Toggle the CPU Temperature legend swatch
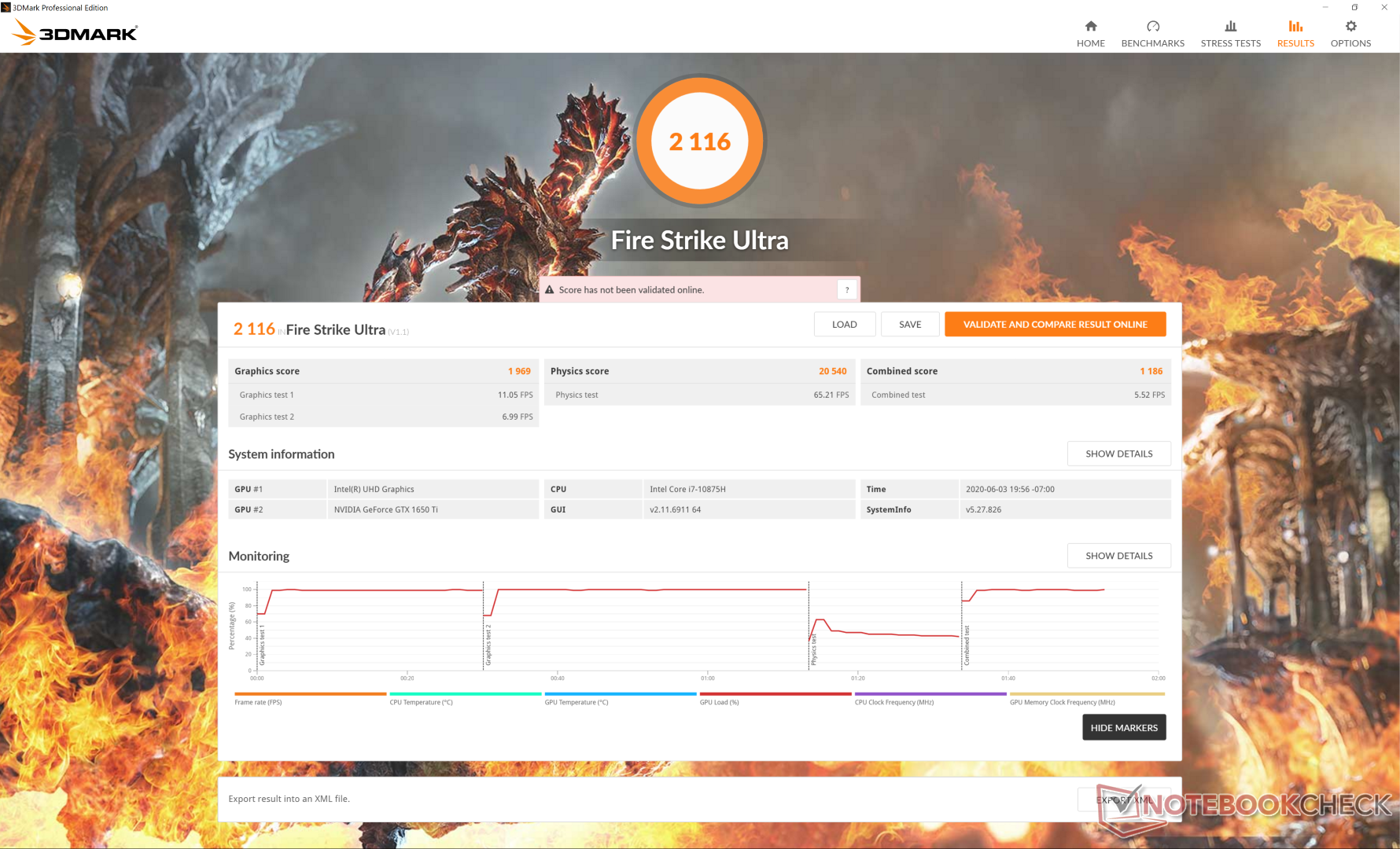Viewport: 1400px width, 849px height. (x=466, y=694)
